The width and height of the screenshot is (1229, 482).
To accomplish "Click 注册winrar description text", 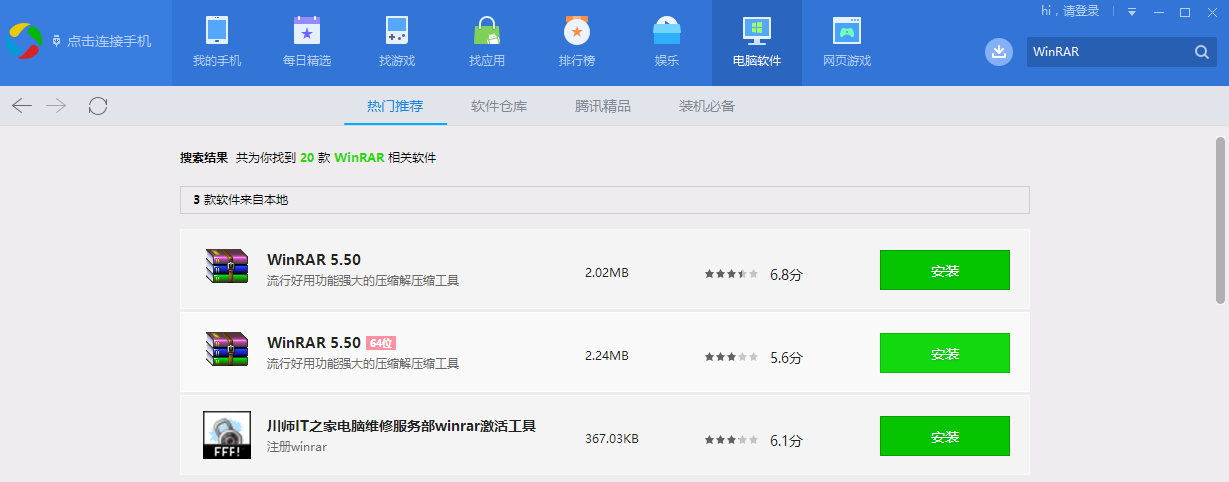I will click(x=297, y=447).
